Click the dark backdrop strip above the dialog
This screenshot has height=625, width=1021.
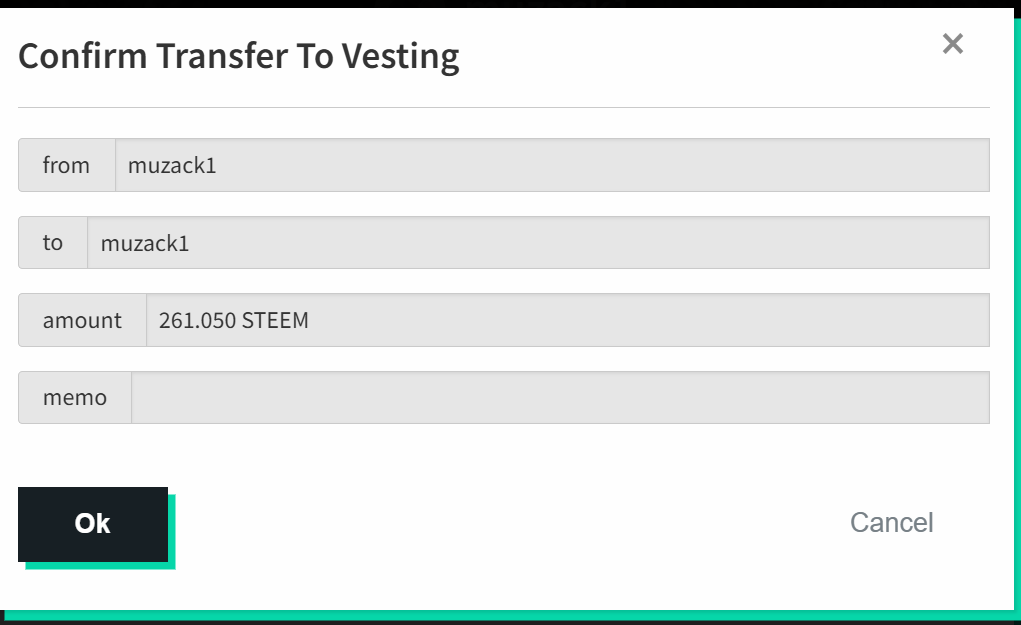coord(510,3)
